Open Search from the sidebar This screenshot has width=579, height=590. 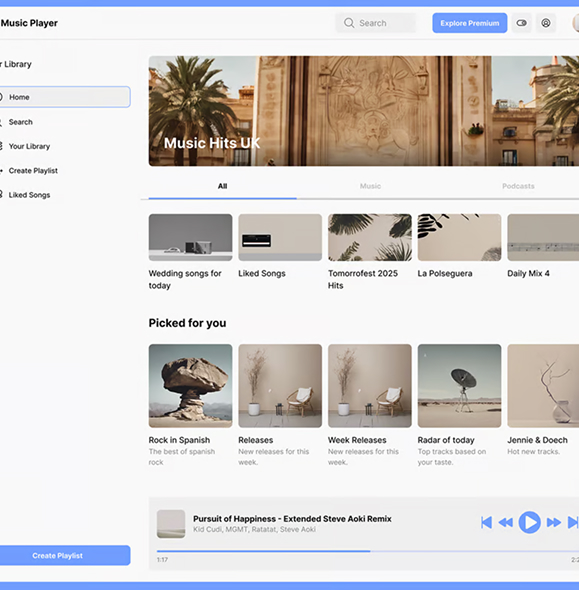tap(20, 122)
